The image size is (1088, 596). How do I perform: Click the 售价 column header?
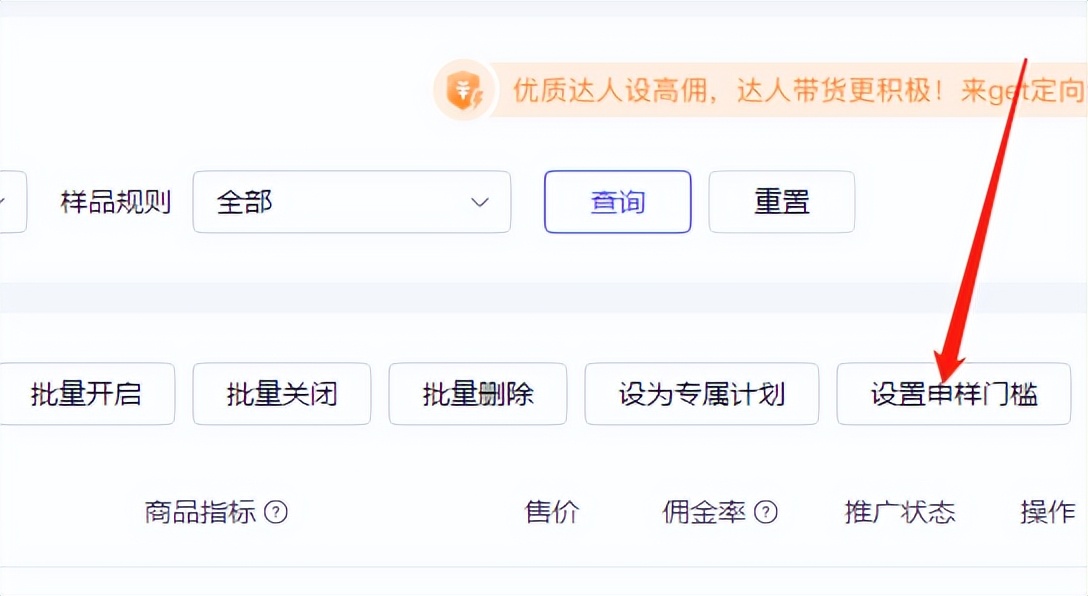(x=552, y=513)
